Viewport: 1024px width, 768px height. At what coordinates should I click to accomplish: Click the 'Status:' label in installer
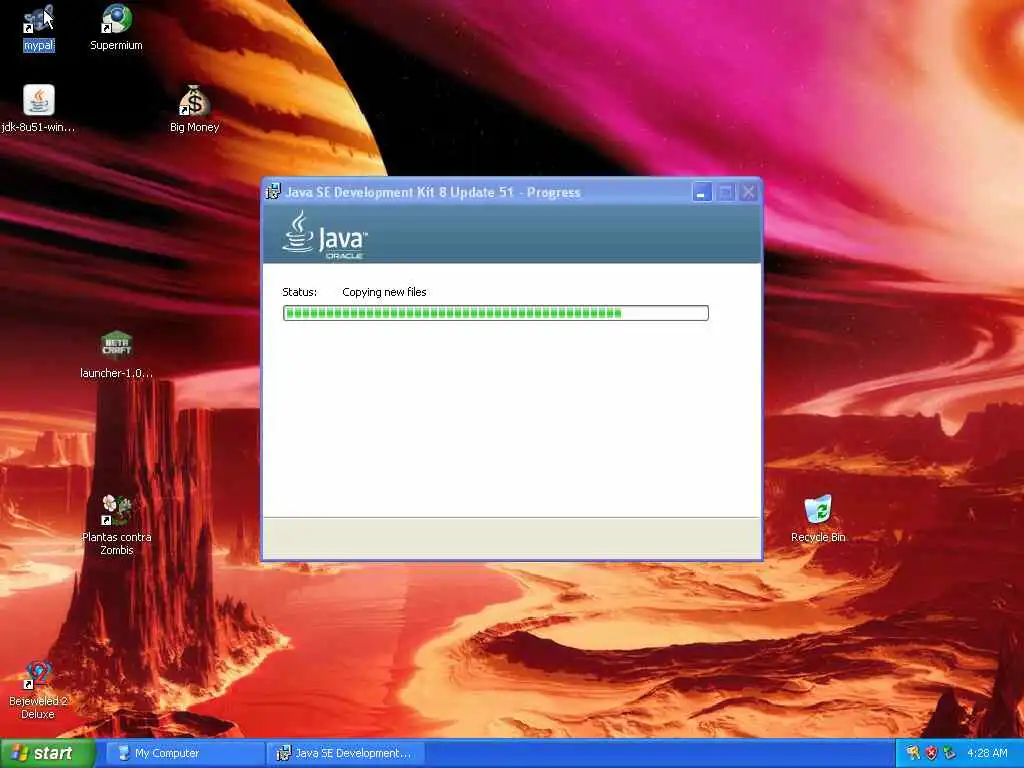coord(299,292)
